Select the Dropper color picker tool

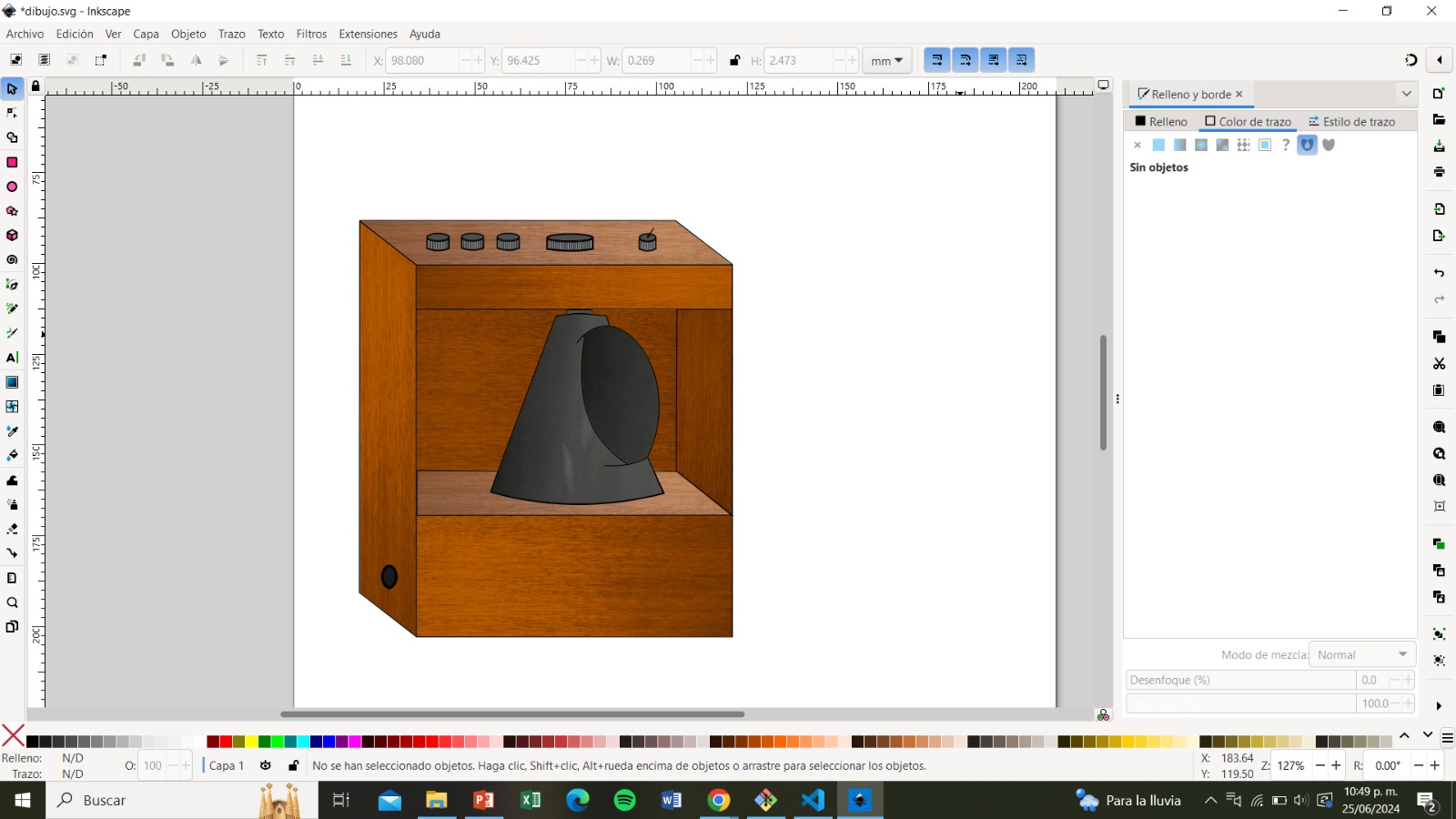[x=12, y=431]
